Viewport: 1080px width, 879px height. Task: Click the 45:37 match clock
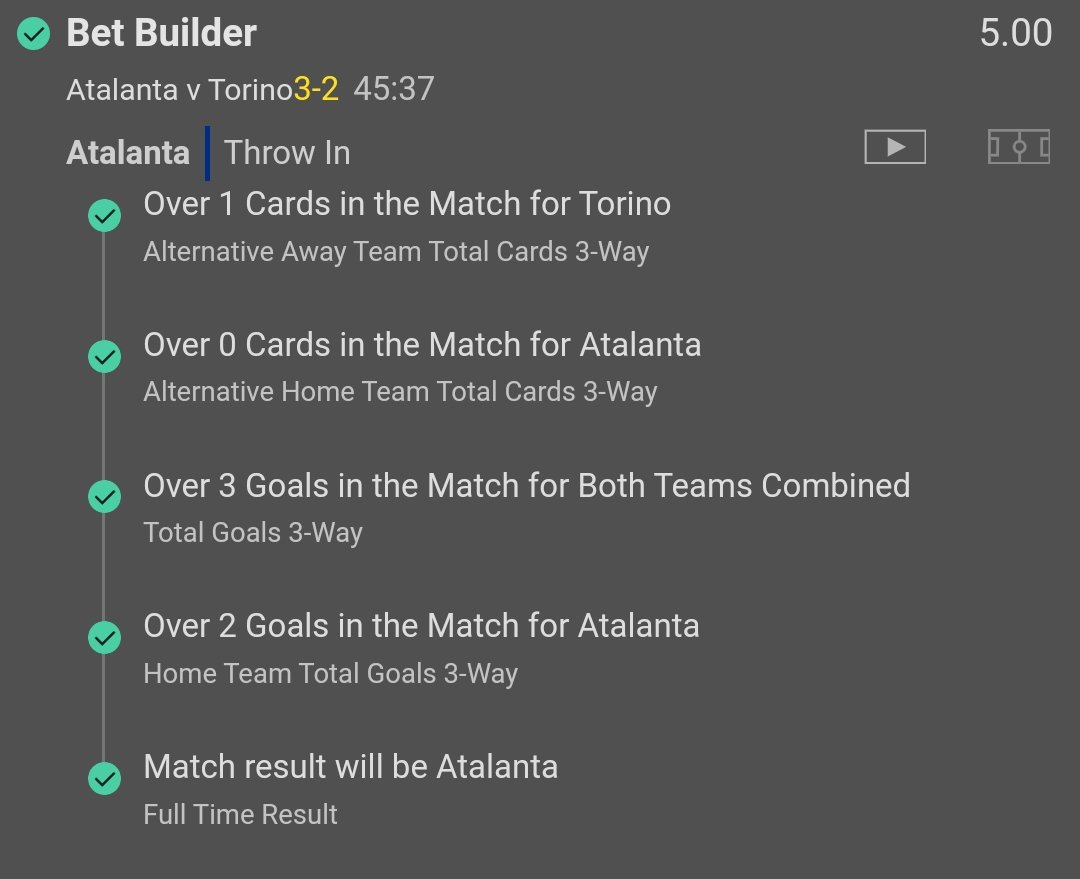click(x=394, y=89)
